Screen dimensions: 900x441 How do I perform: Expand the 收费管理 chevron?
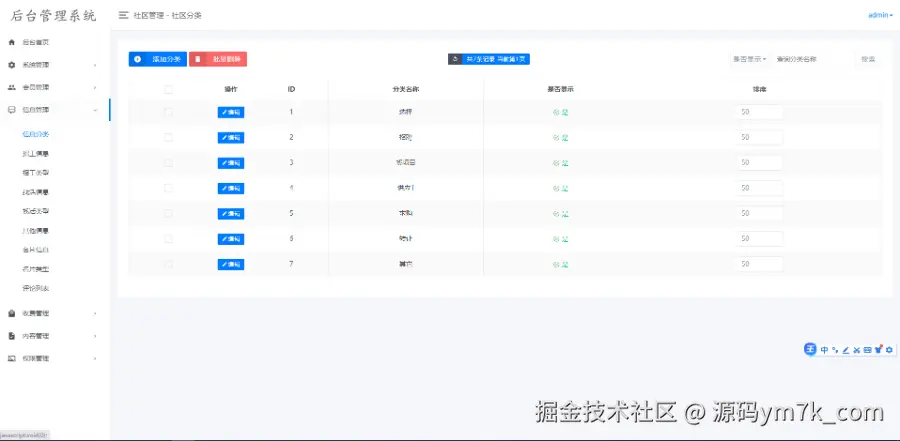coord(95,314)
